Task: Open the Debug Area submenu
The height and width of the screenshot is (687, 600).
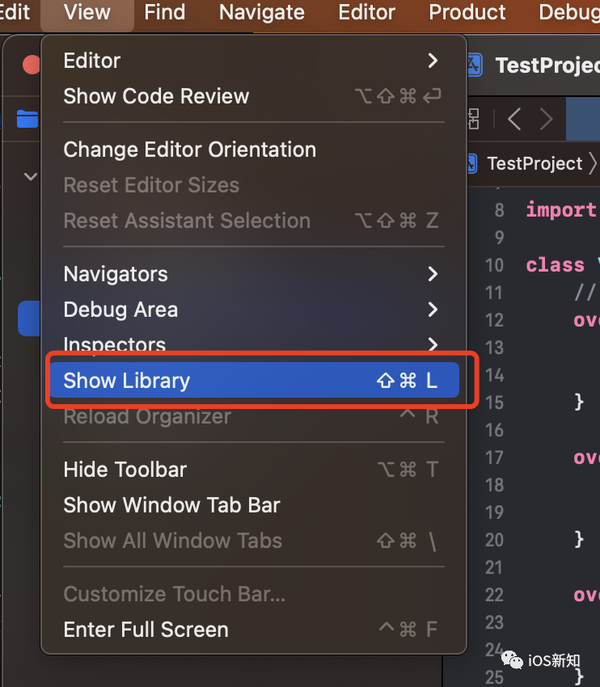Action: (x=252, y=310)
